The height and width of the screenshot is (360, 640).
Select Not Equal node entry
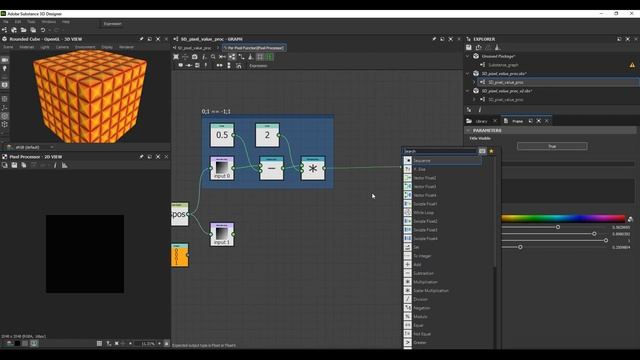[x=443, y=334]
